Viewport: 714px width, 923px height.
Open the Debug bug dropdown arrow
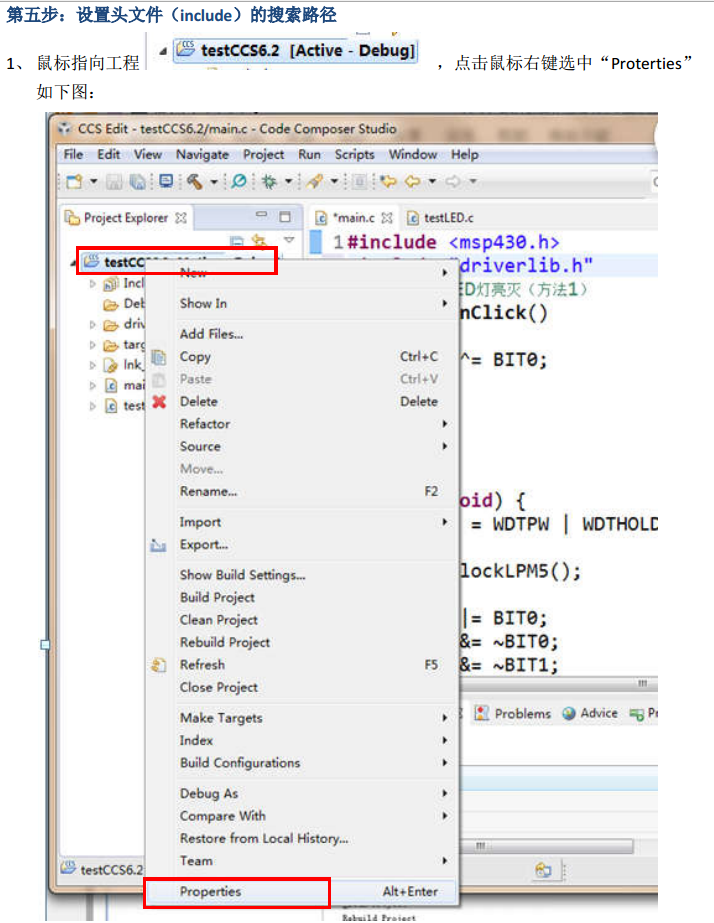(x=288, y=181)
